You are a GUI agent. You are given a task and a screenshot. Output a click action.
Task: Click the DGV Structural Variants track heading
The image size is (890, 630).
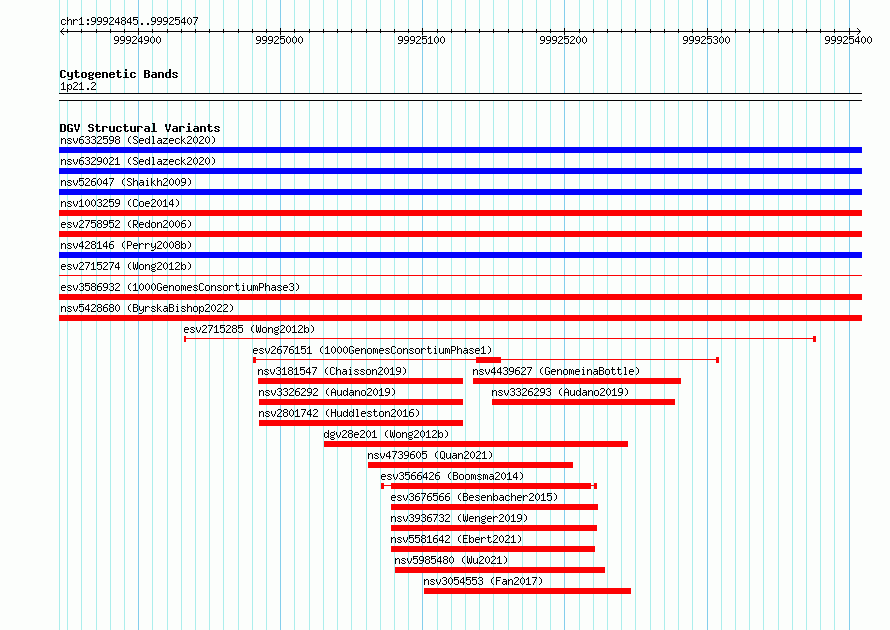coord(140,128)
